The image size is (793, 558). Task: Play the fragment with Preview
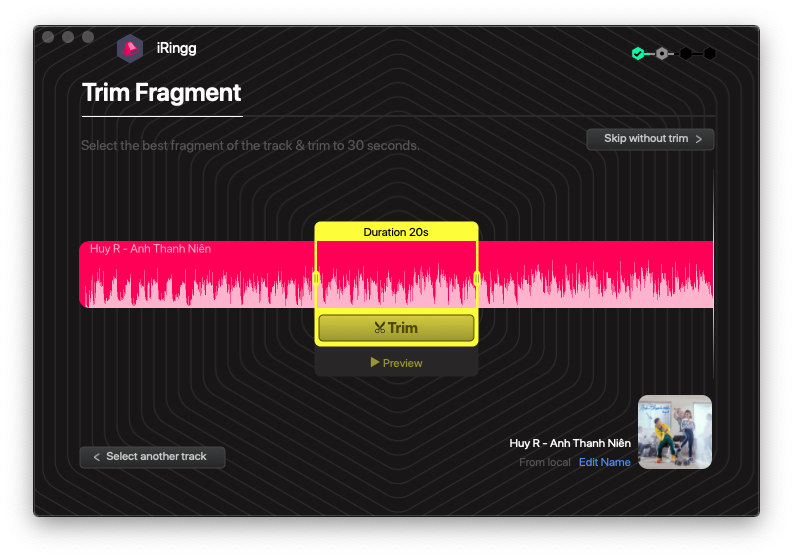[396, 363]
